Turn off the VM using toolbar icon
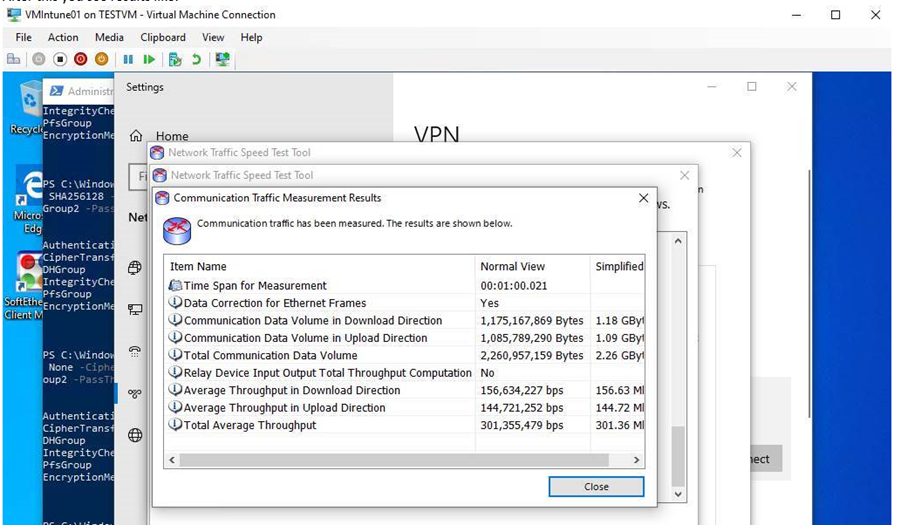 (60, 59)
